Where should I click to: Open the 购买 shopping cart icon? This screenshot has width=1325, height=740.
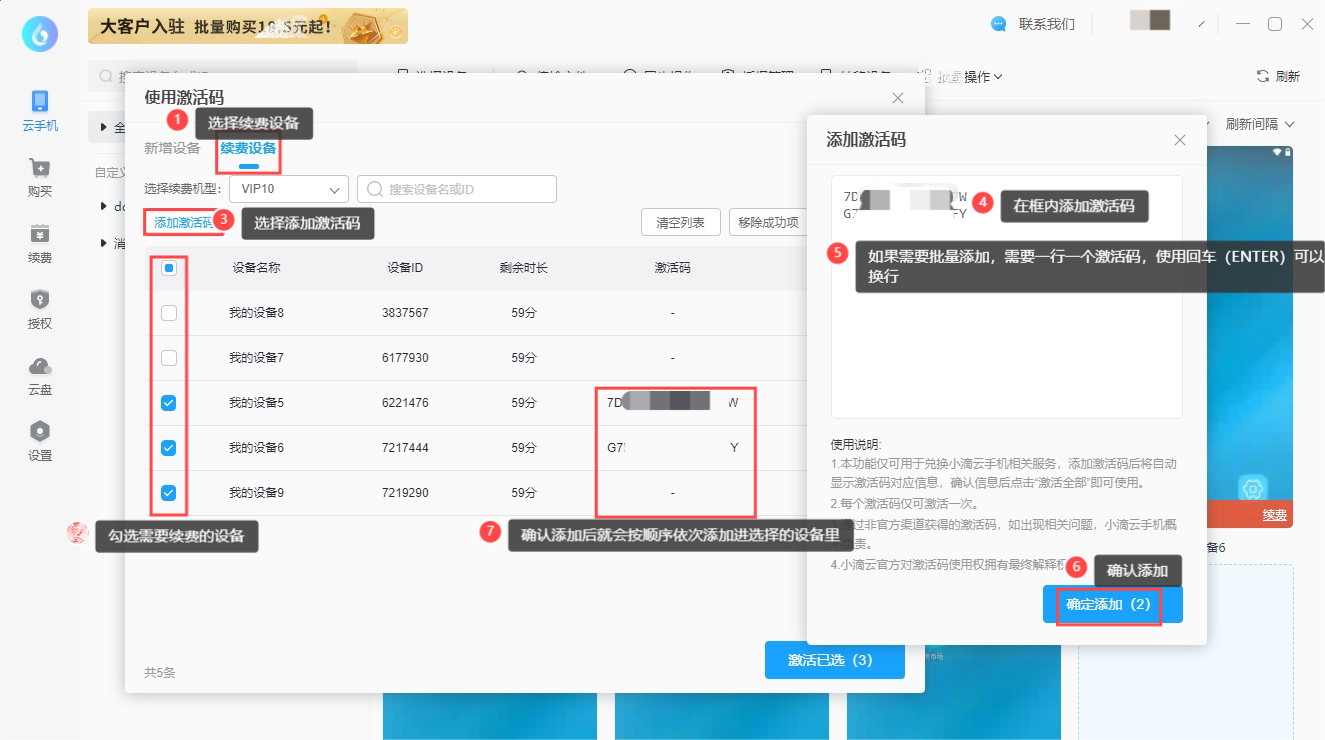[x=40, y=177]
